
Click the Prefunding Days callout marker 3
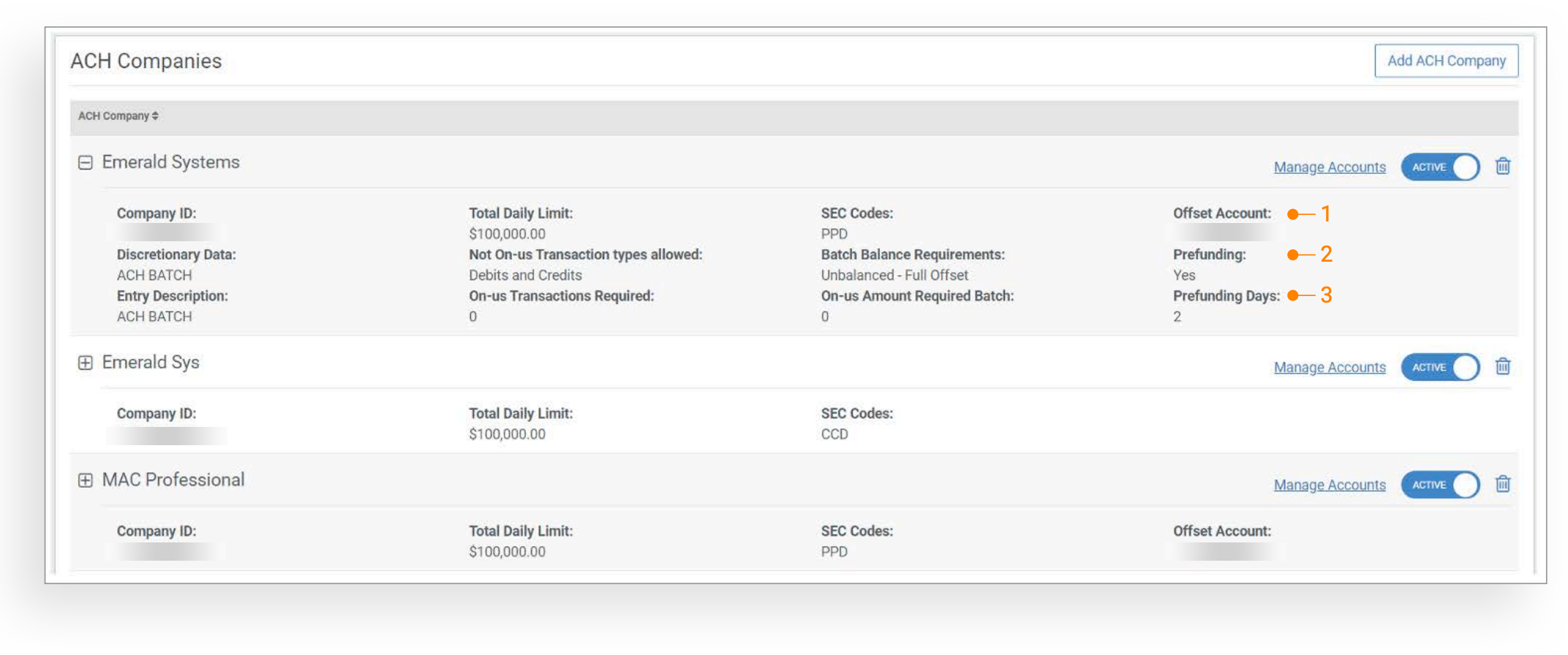(x=1325, y=295)
